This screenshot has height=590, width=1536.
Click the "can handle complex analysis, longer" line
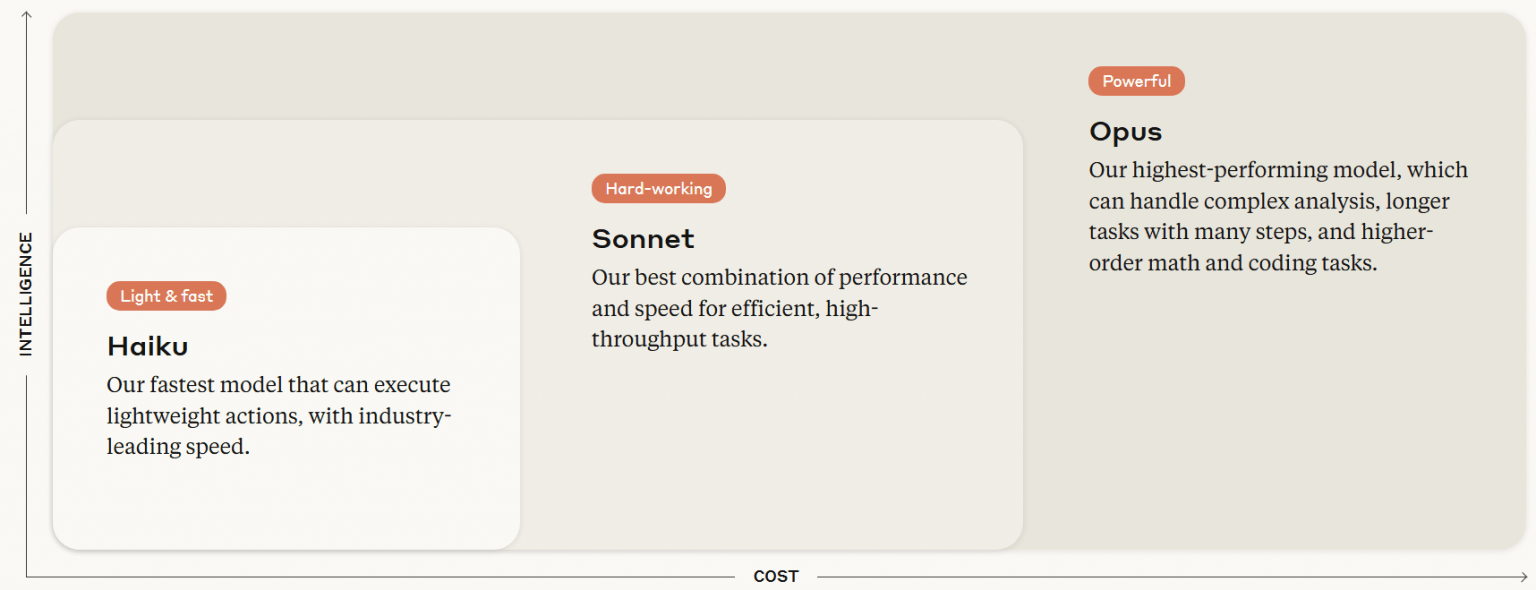(1269, 201)
